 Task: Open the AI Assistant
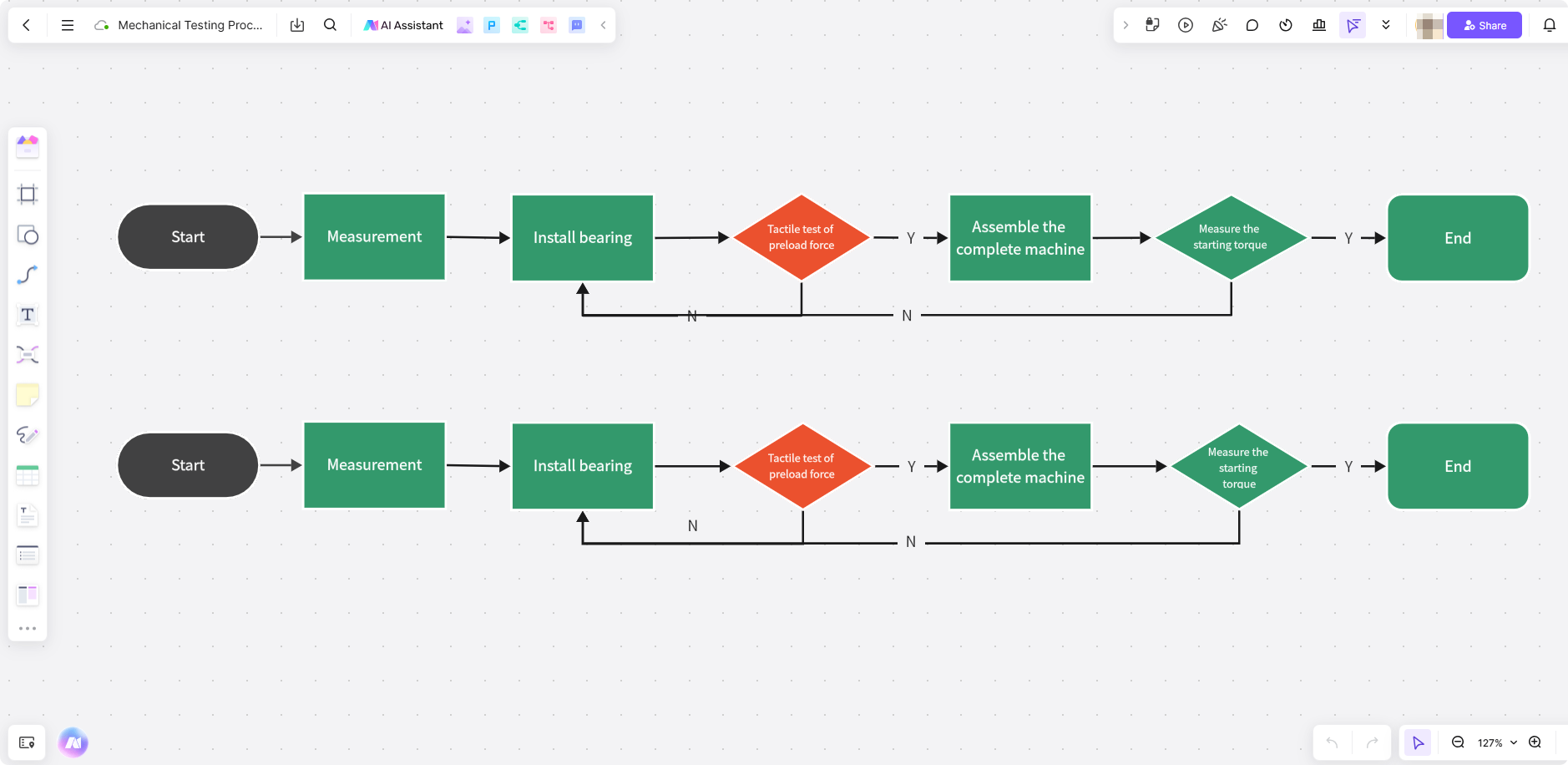tap(403, 25)
